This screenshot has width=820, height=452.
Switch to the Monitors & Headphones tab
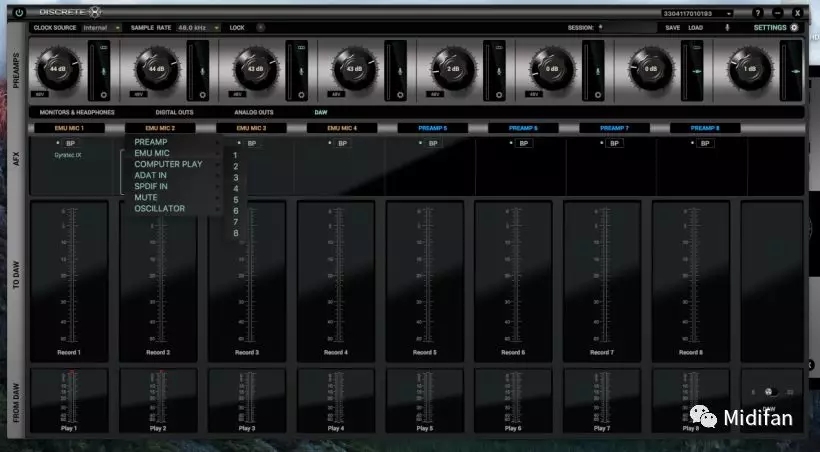(x=77, y=112)
